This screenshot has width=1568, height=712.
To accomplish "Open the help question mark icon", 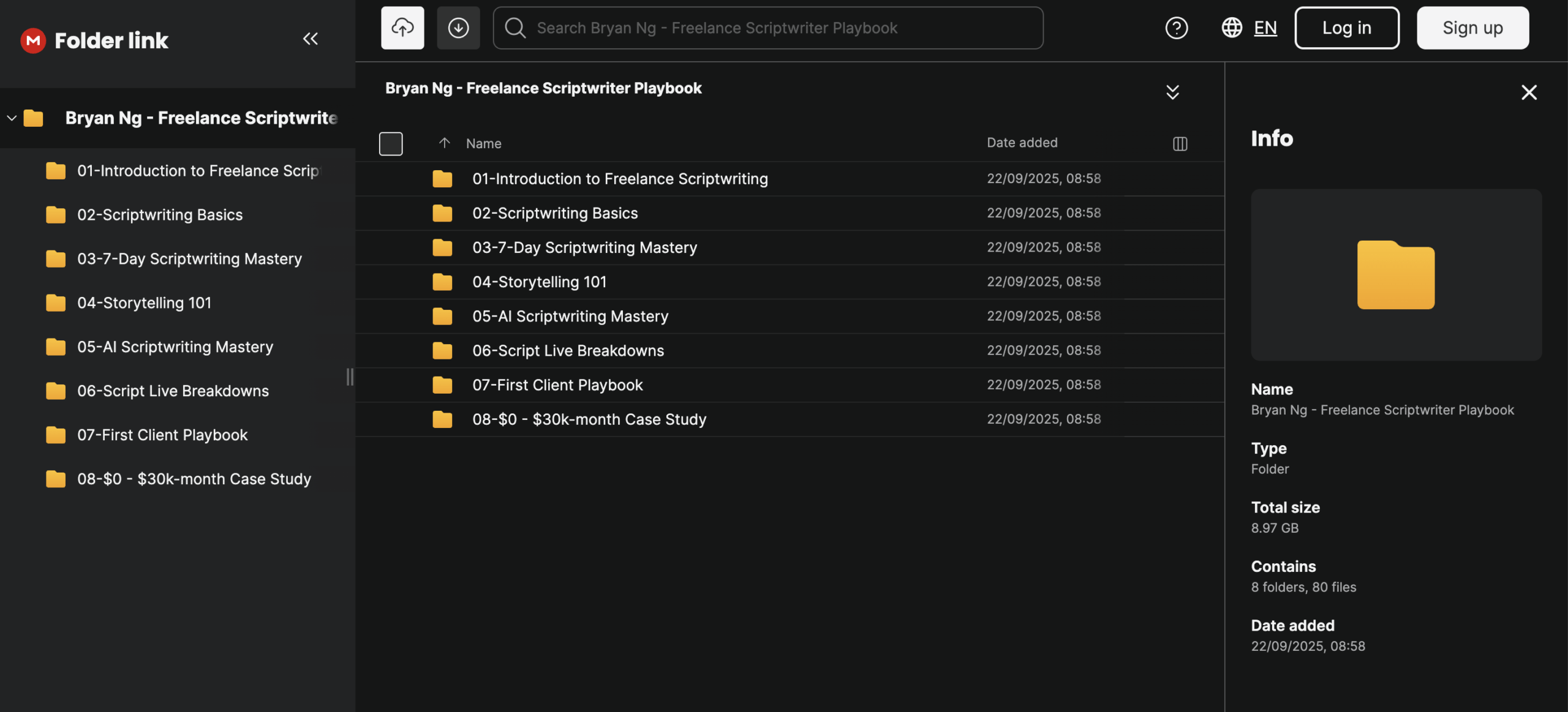I will (x=1176, y=28).
